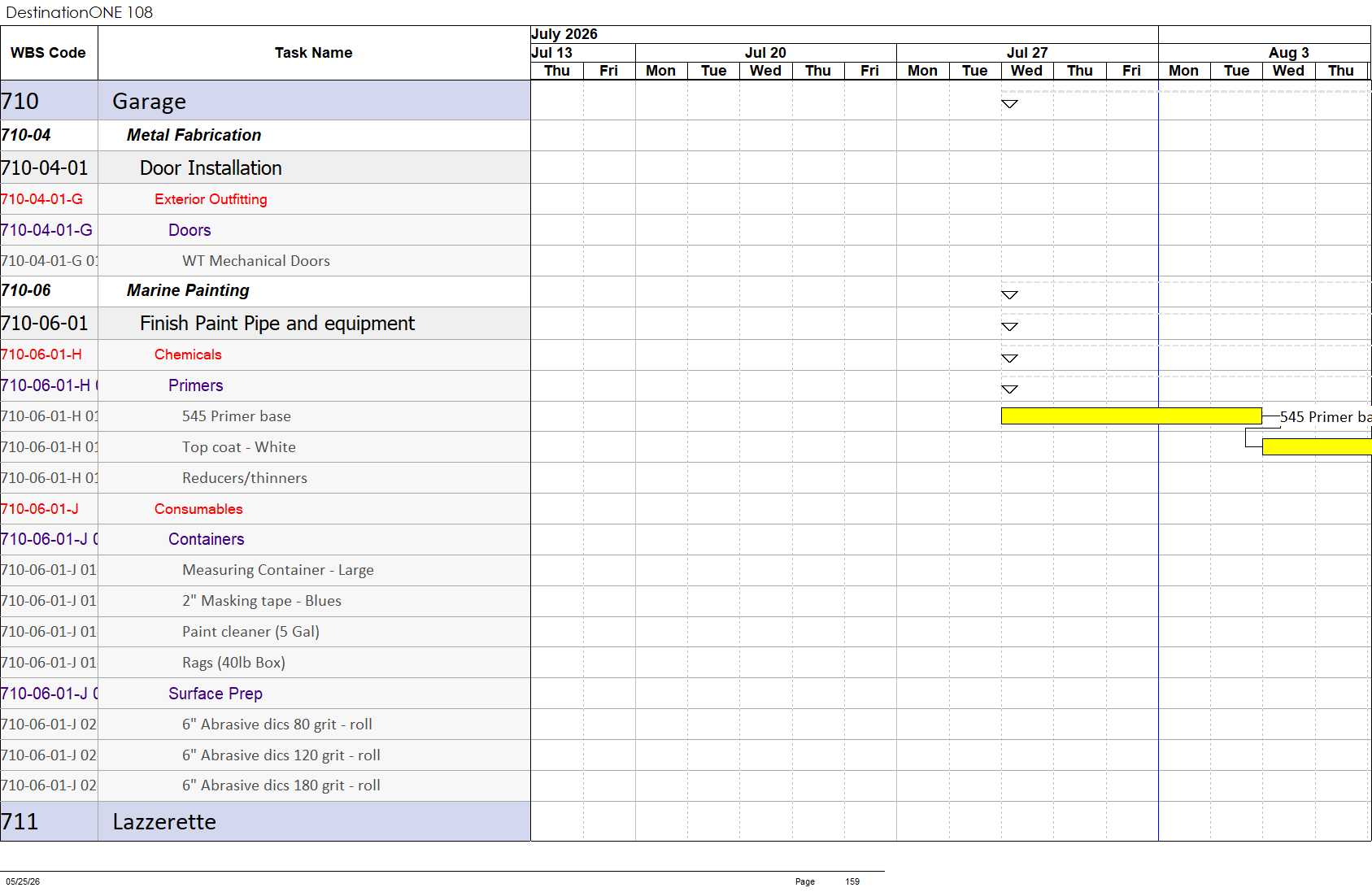Click the Jul 13 week header

[x=583, y=53]
